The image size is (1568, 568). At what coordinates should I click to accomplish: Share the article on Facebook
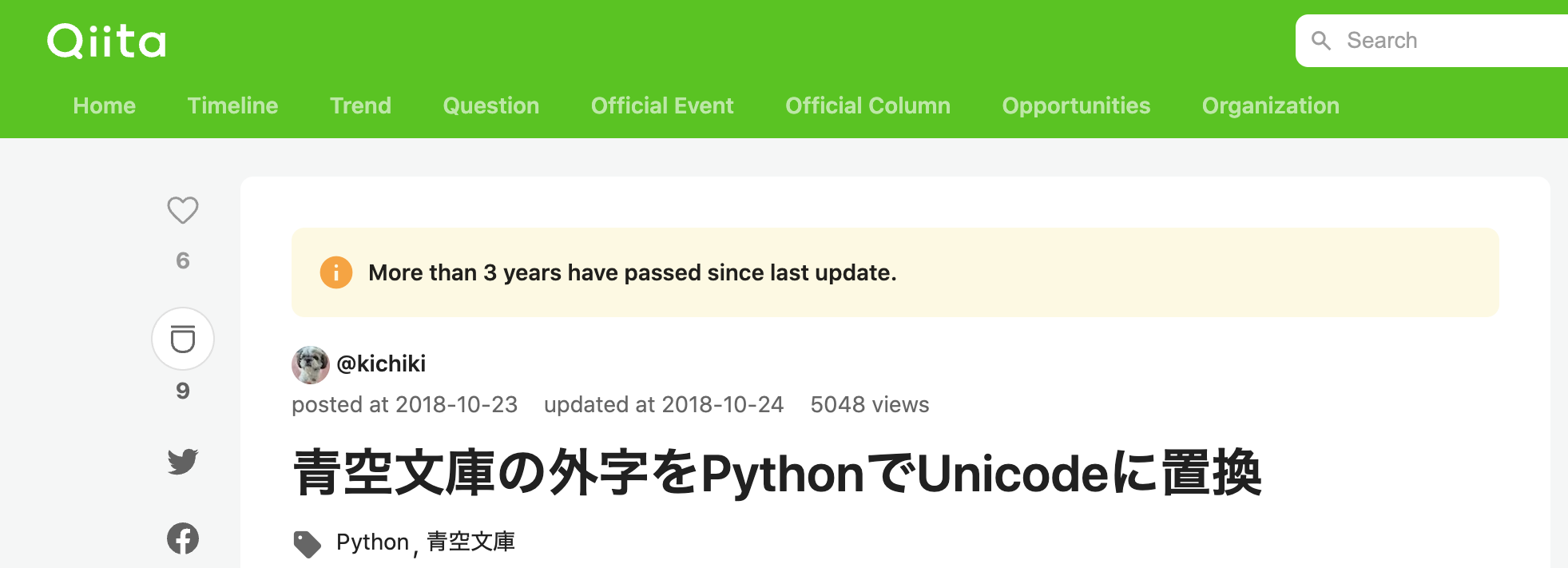[x=183, y=538]
